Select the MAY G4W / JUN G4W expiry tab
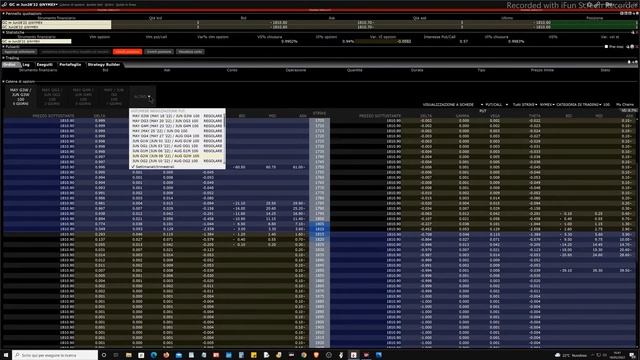This screenshot has width=640, height=360. (83, 97)
